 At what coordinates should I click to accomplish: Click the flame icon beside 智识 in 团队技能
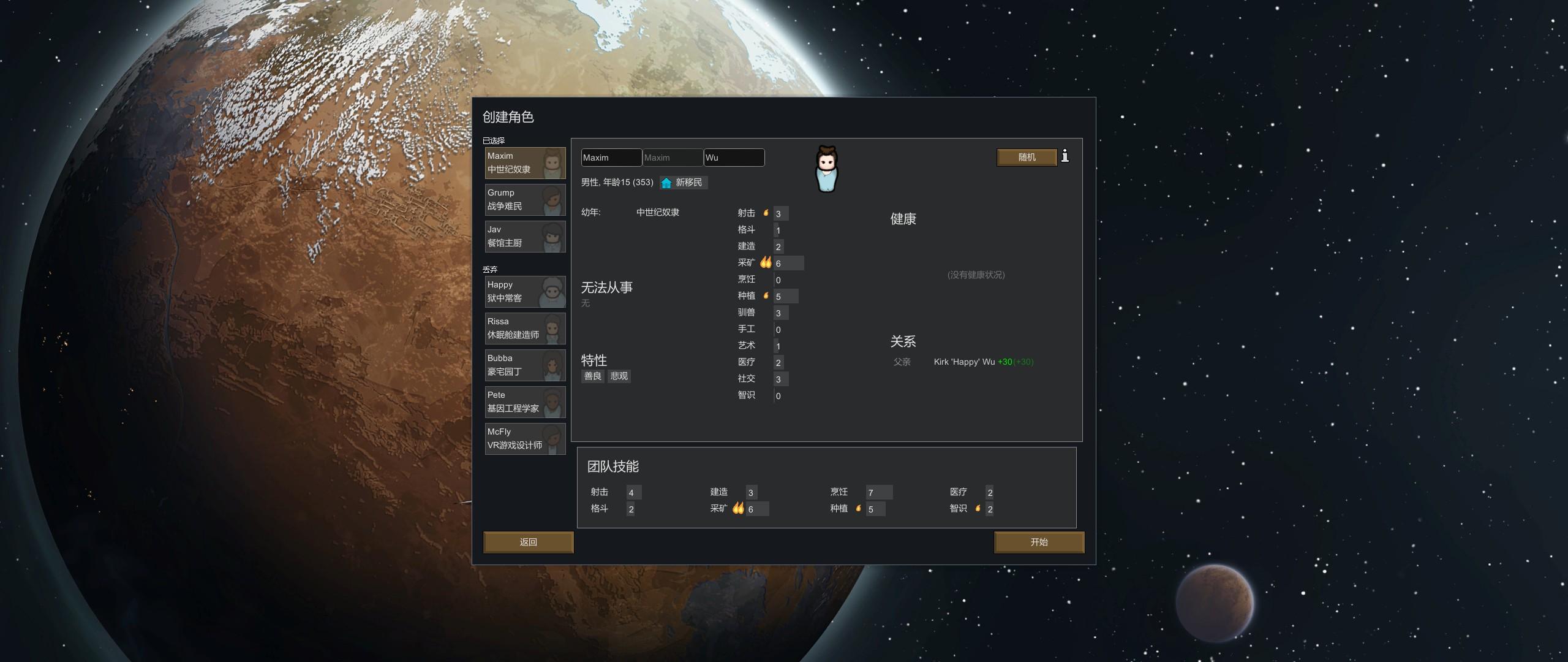[x=978, y=508]
